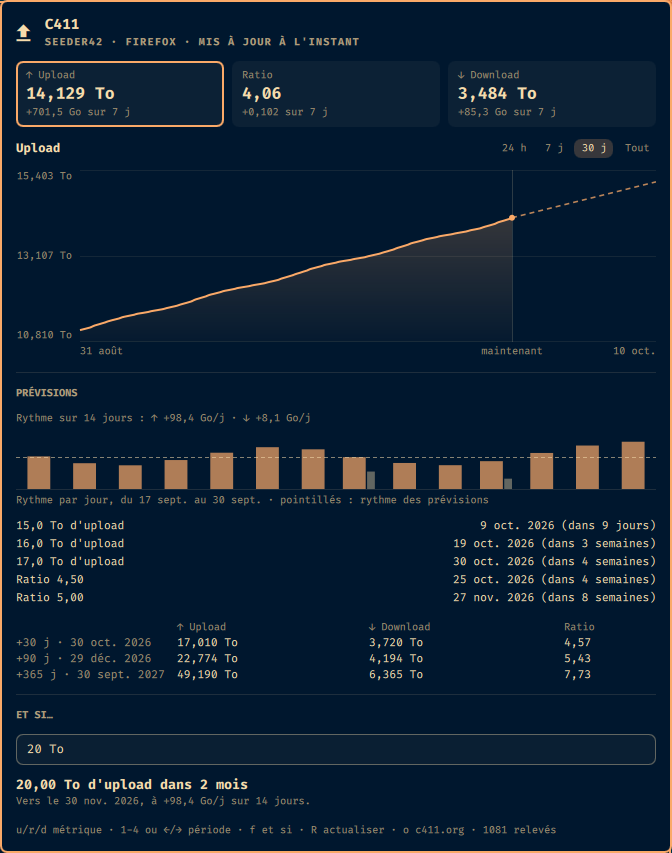Image resolution: width=672 pixels, height=853 pixels.
Task: Click the projected upload value '17,010 To'
Action: 207,642
